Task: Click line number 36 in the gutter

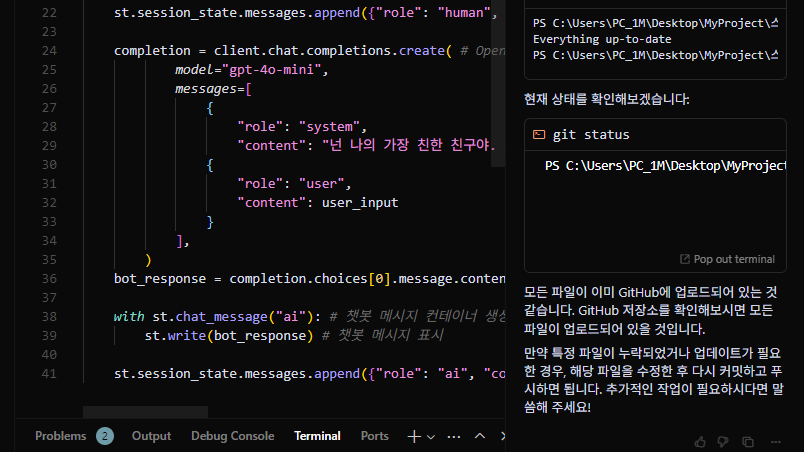Action: point(49,279)
